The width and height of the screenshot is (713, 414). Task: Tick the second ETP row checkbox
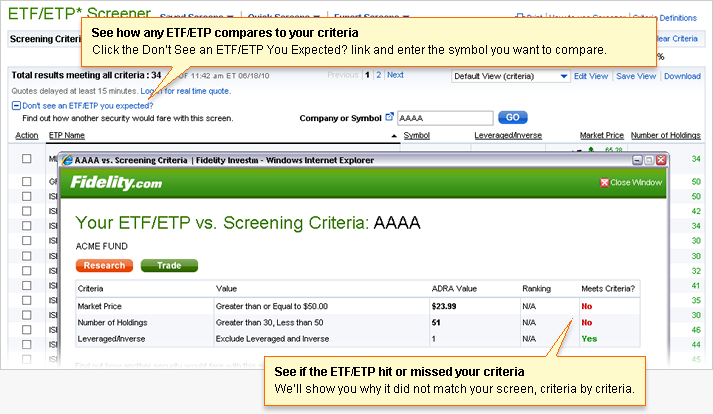(27, 181)
